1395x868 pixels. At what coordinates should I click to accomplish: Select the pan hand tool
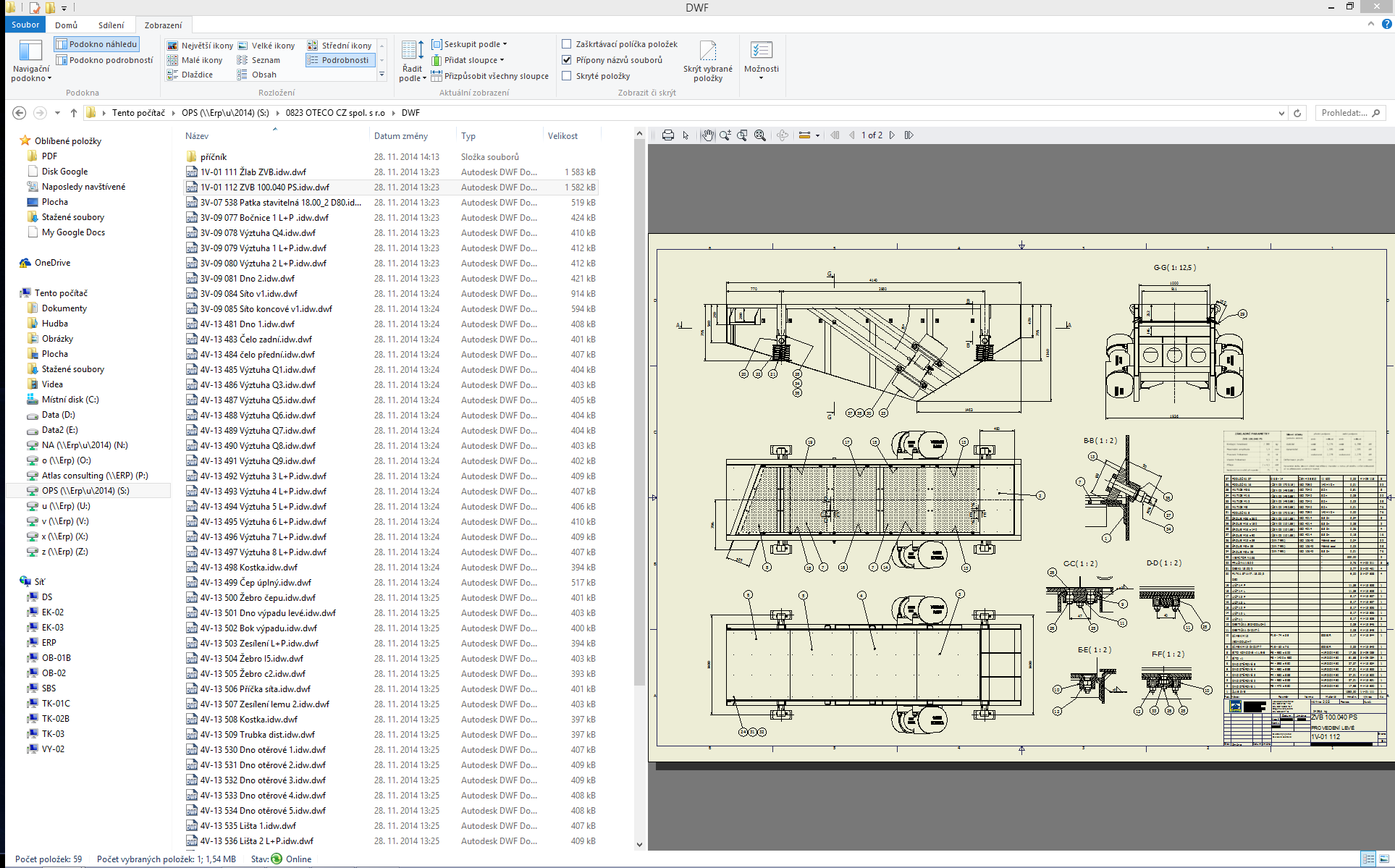click(x=707, y=135)
